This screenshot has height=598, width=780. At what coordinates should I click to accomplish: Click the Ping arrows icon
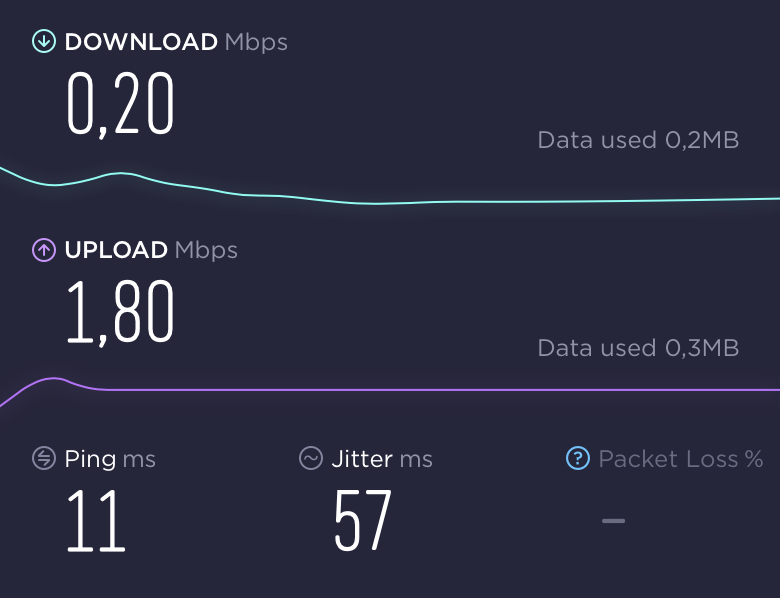click(x=44, y=458)
